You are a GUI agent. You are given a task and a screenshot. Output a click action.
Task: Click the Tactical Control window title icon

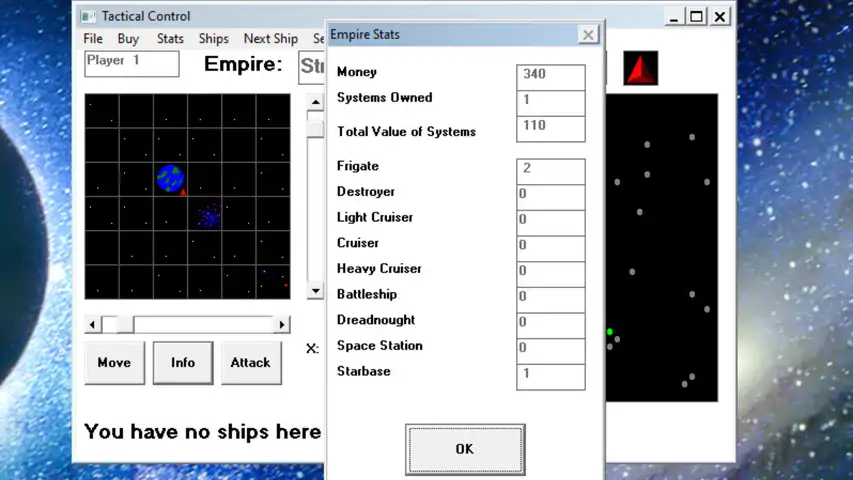coord(89,17)
